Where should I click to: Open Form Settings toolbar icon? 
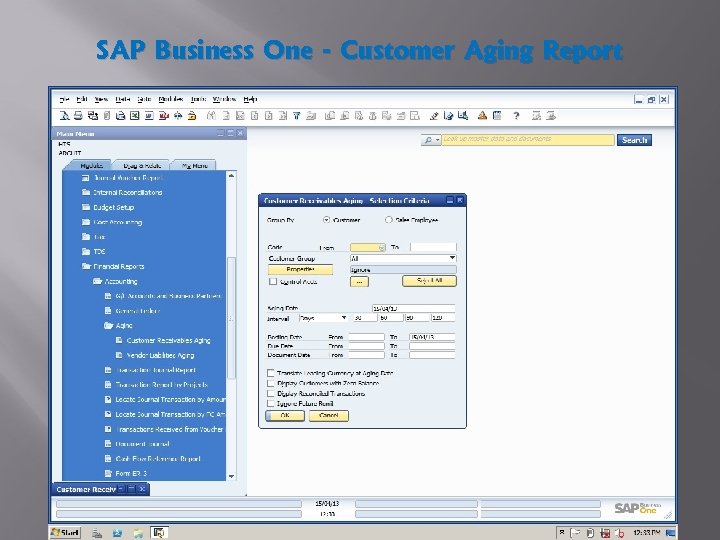coord(448,116)
